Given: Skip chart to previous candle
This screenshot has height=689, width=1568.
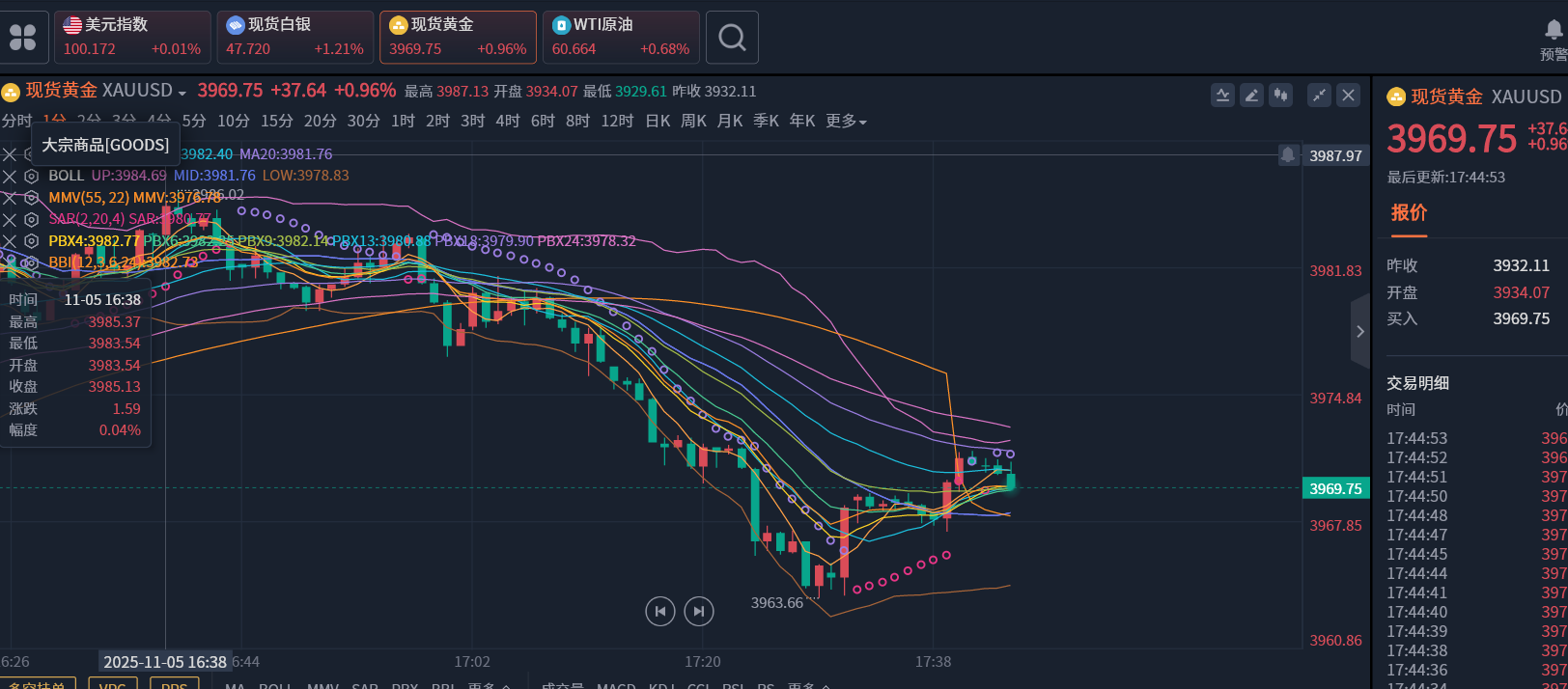Looking at the screenshot, I should point(659,611).
